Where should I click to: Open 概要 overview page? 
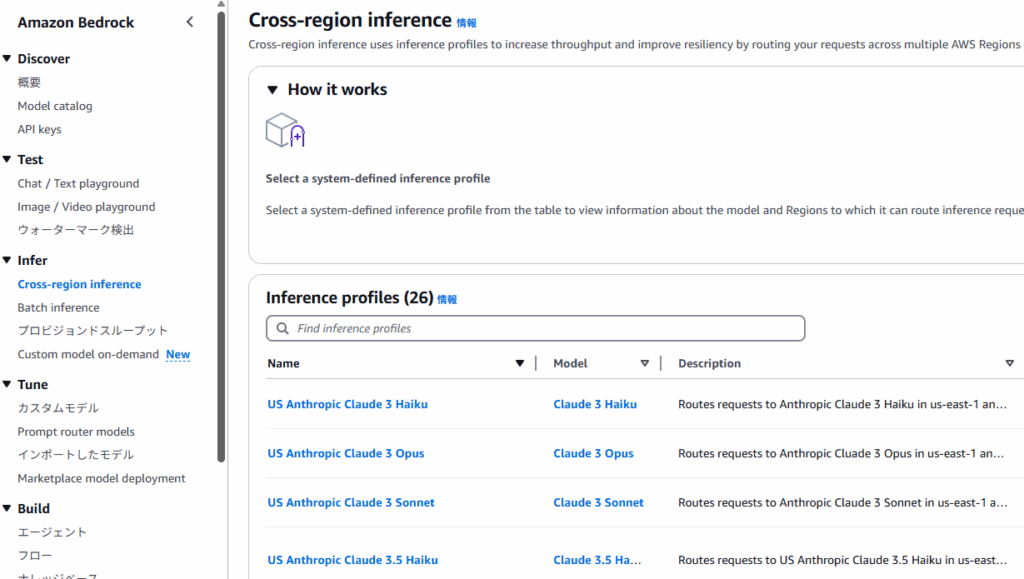29,82
